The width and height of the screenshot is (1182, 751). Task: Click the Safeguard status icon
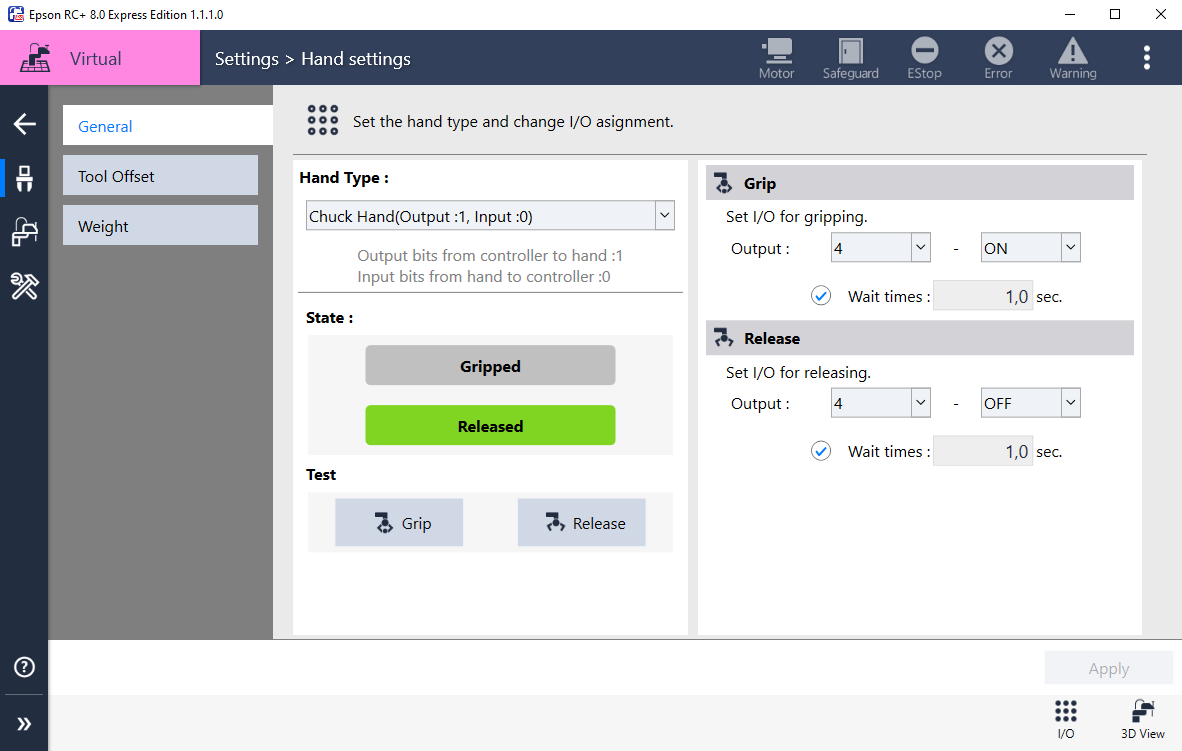click(x=850, y=58)
